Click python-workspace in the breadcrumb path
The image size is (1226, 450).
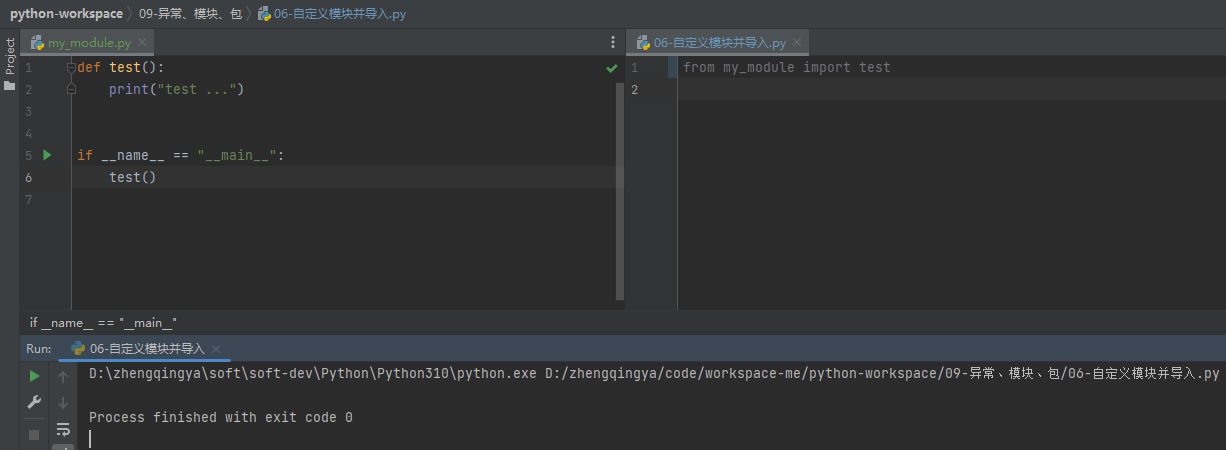(66, 14)
